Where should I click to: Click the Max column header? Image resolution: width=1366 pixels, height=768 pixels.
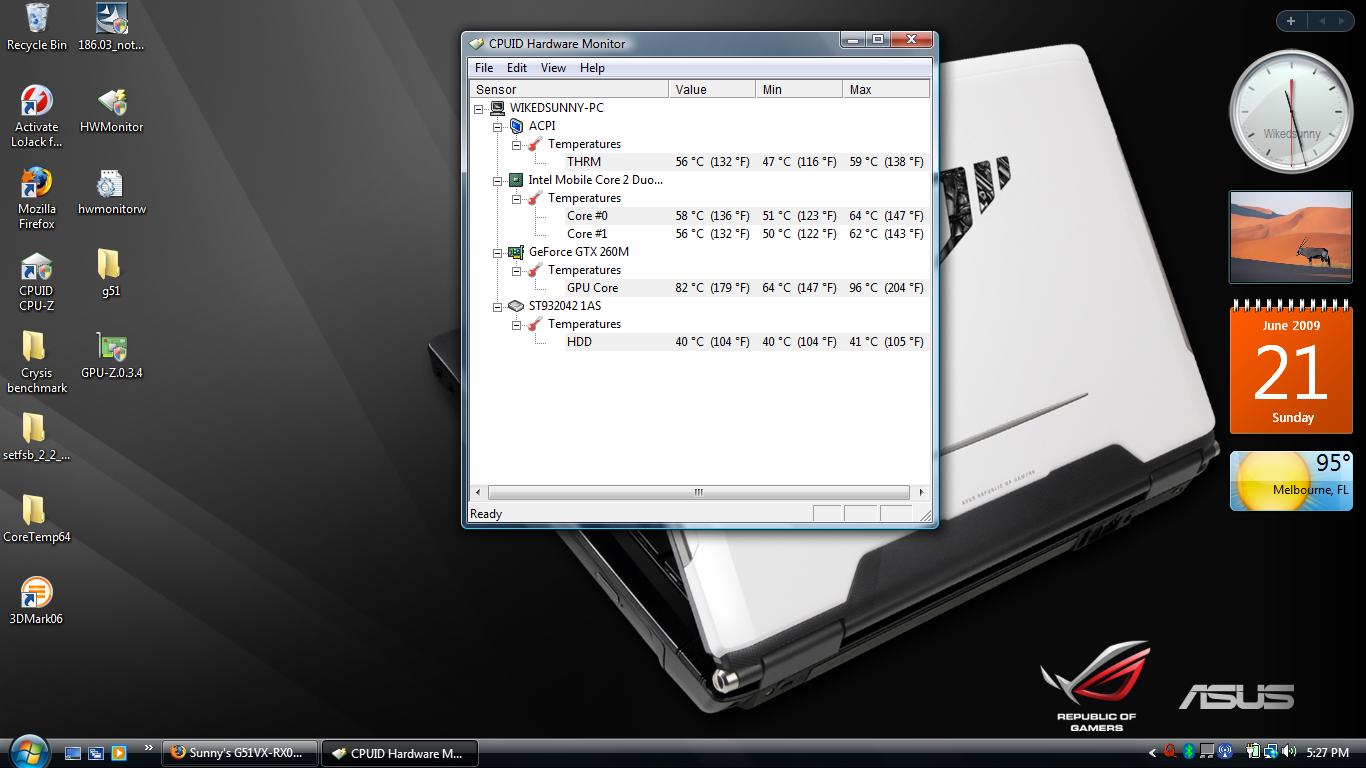pyautogui.click(x=886, y=89)
